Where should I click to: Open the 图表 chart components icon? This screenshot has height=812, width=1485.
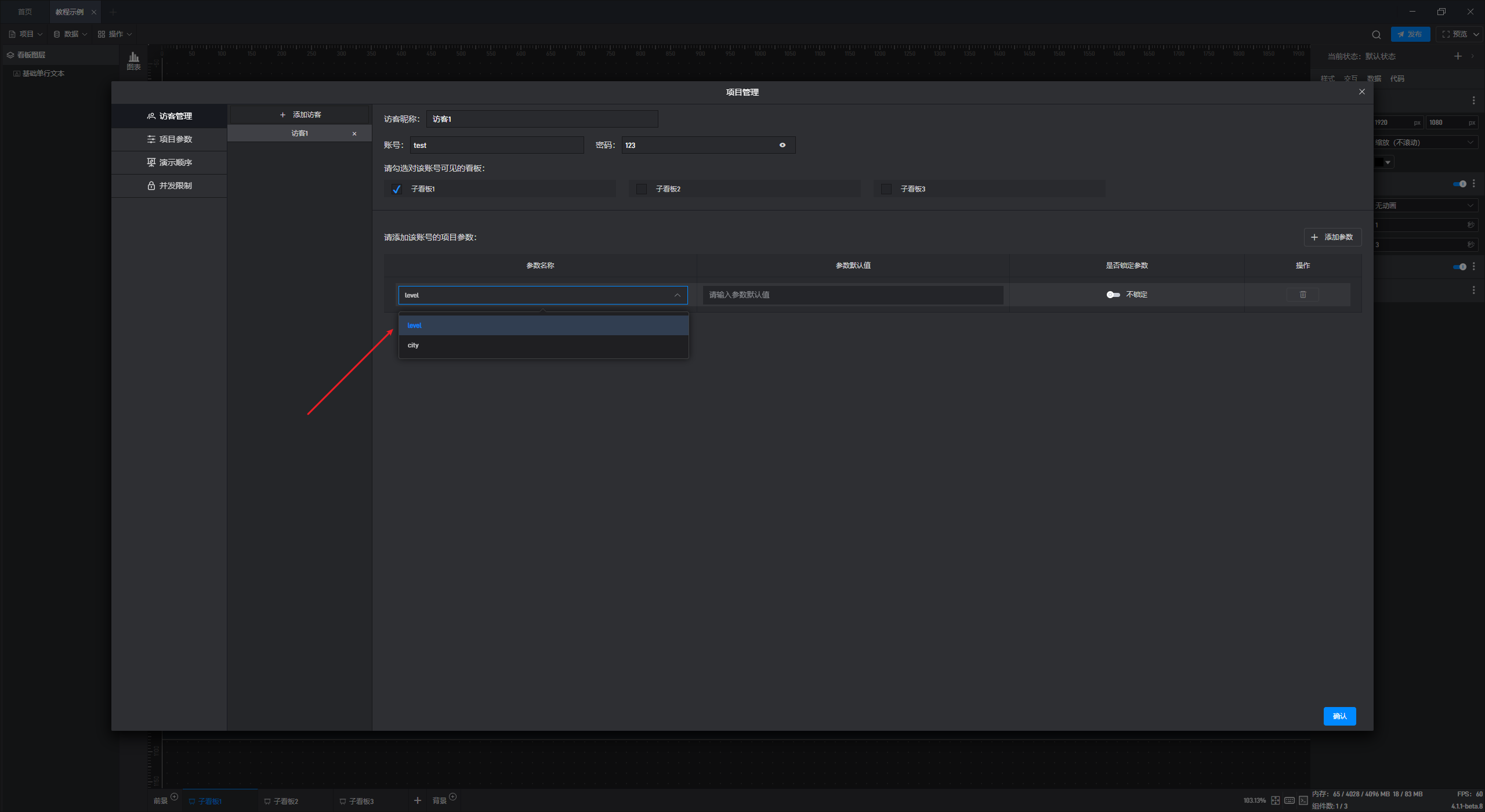tap(133, 60)
